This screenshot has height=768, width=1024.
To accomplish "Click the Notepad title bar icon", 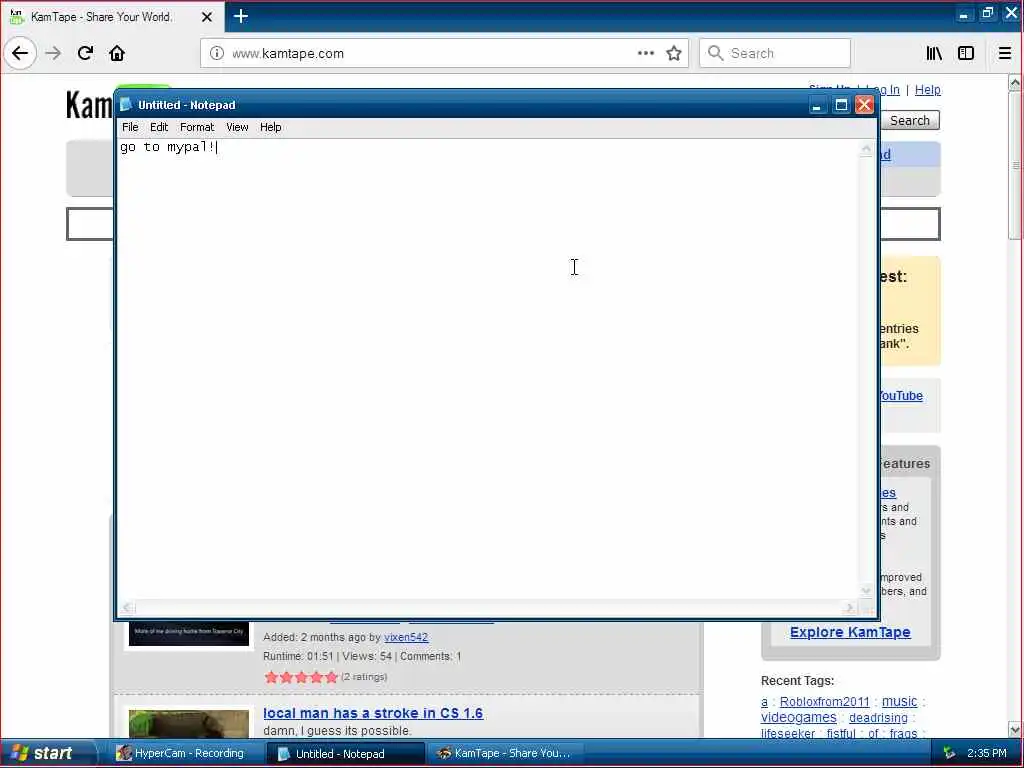I will [126, 104].
